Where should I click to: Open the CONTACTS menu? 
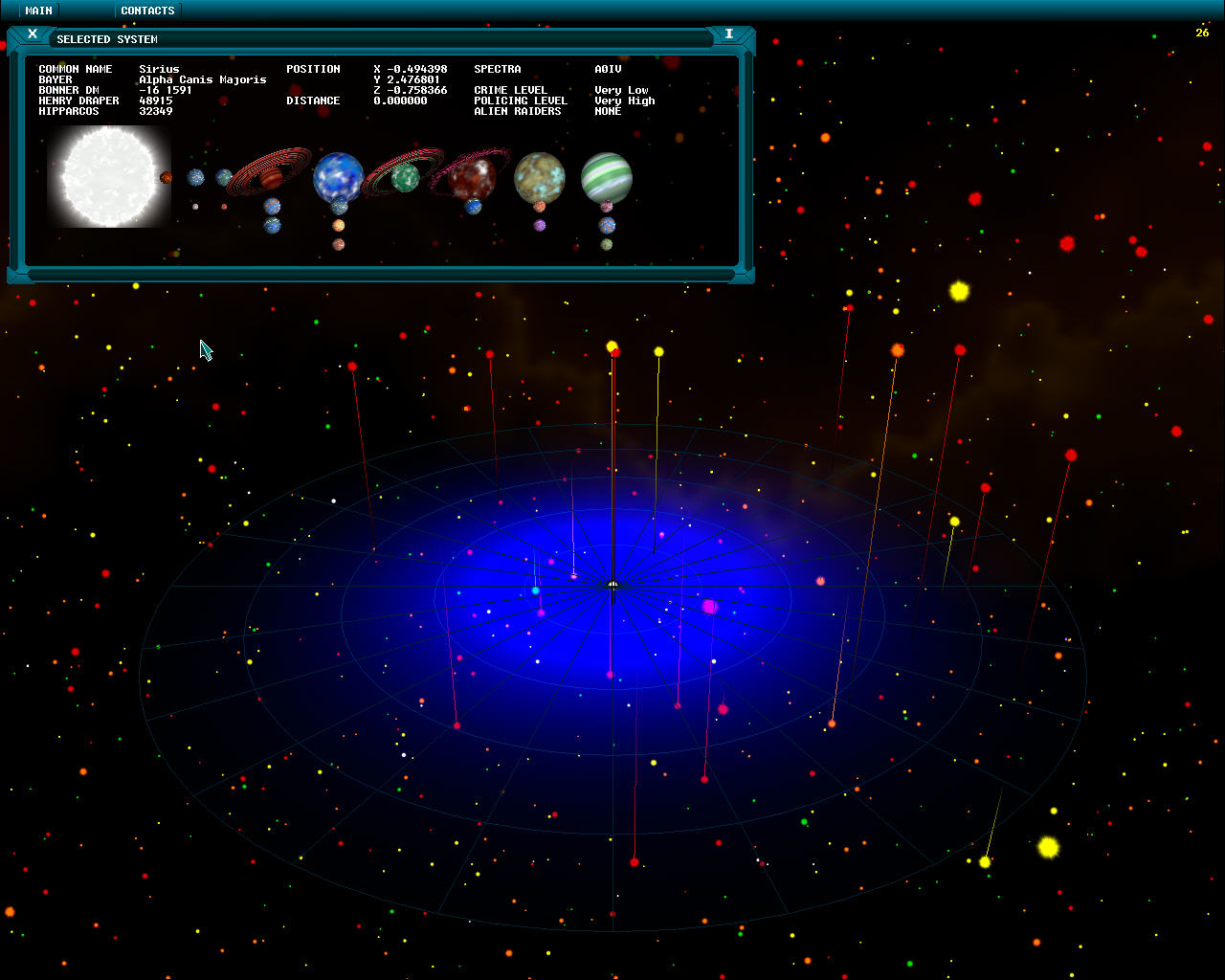[x=147, y=11]
